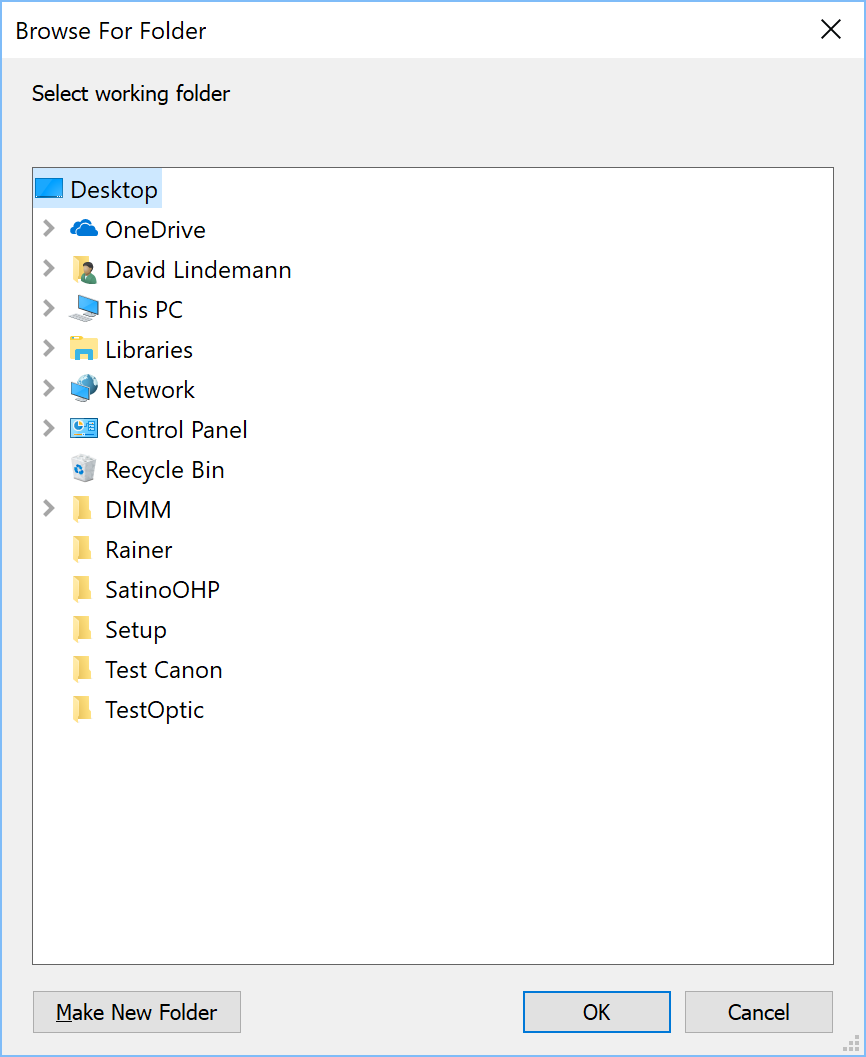Image resolution: width=866 pixels, height=1057 pixels.
Task: Click the Network globe icon
Action: (x=84, y=389)
